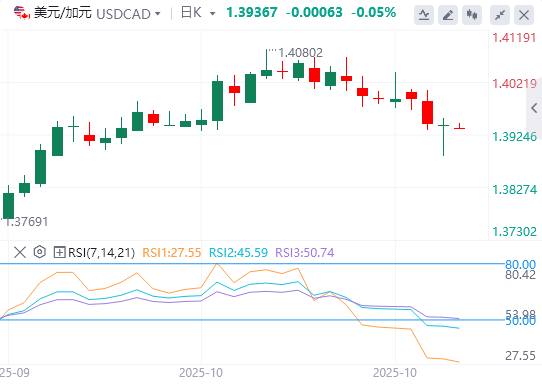This screenshot has width=542, height=385.
Task: Click the 1.41191 price axis label
Action: (x=514, y=38)
